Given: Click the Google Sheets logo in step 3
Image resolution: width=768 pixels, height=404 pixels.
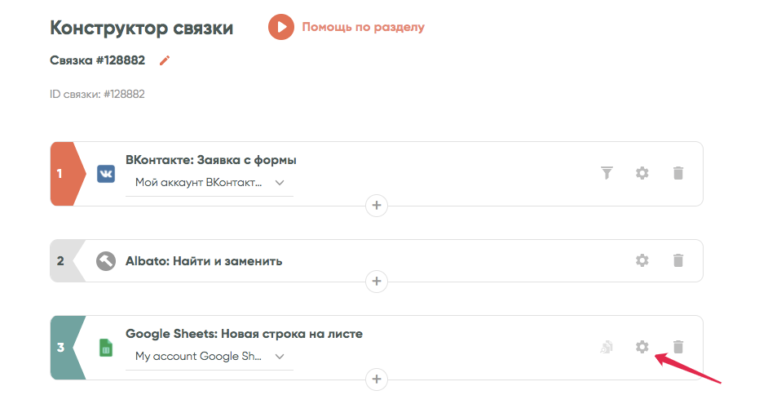Looking at the screenshot, I should pos(105,348).
